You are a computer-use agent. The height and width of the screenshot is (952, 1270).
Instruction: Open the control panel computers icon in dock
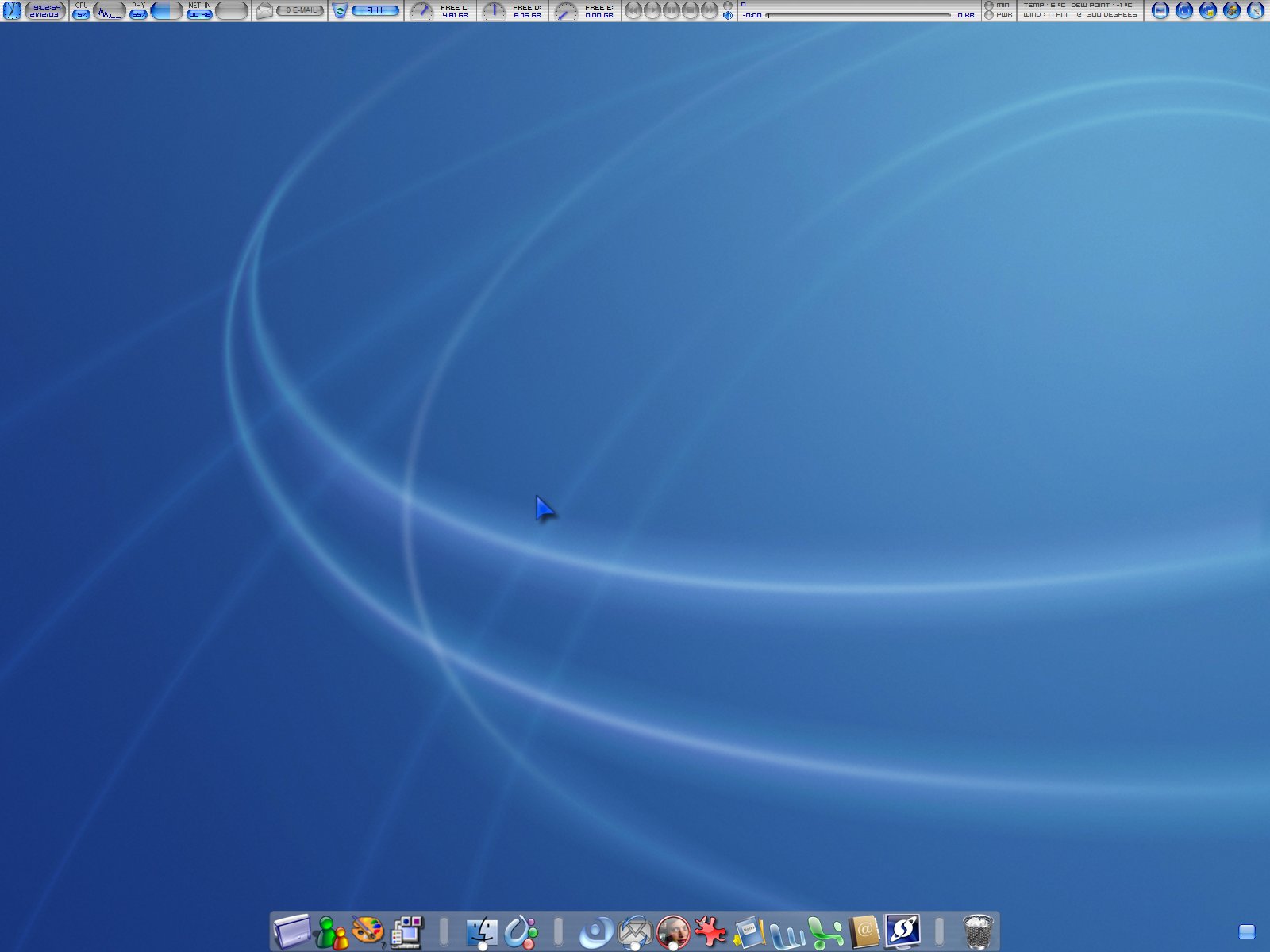point(407,932)
